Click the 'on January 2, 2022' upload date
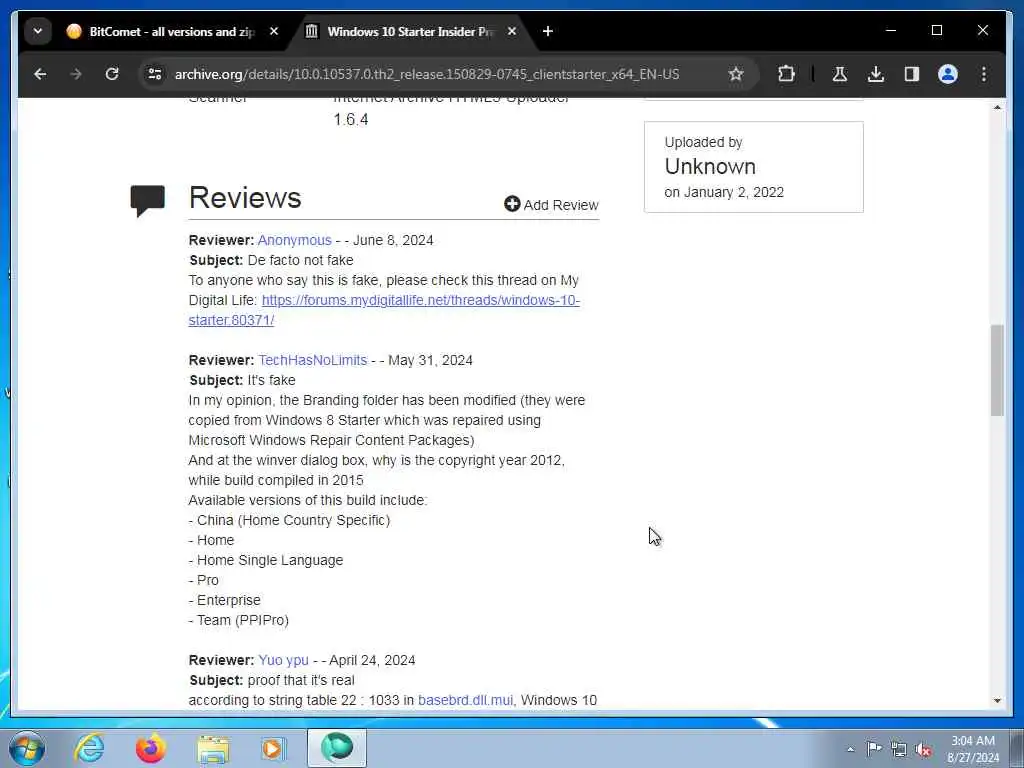This screenshot has height=768, width=1024. [x=724, y=192]
